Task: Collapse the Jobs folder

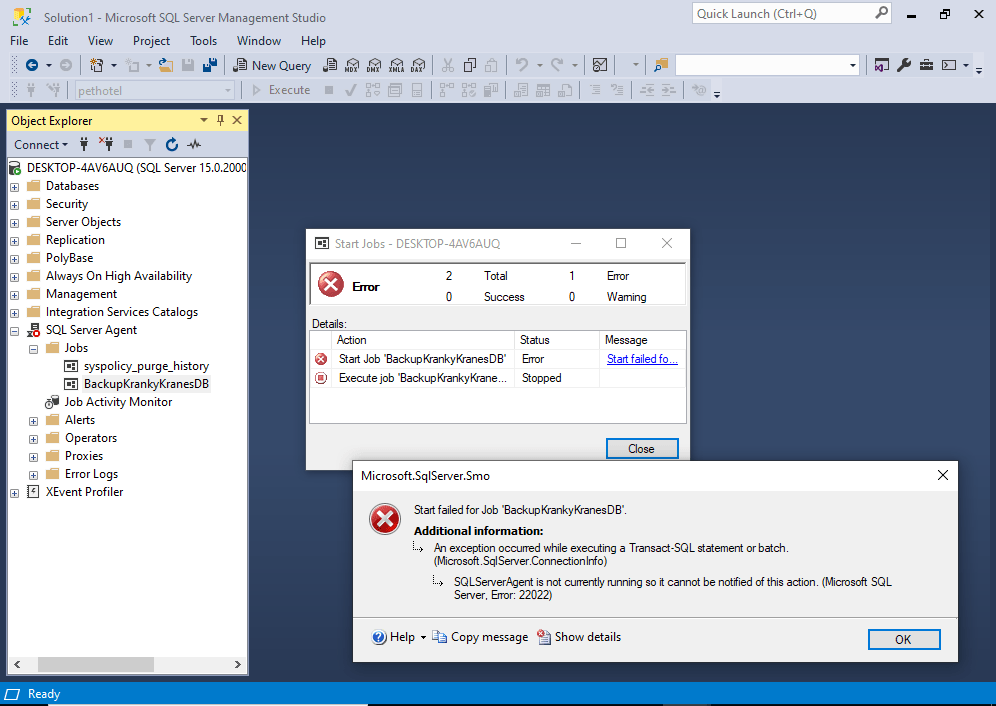Action: [x=32, y=347]
